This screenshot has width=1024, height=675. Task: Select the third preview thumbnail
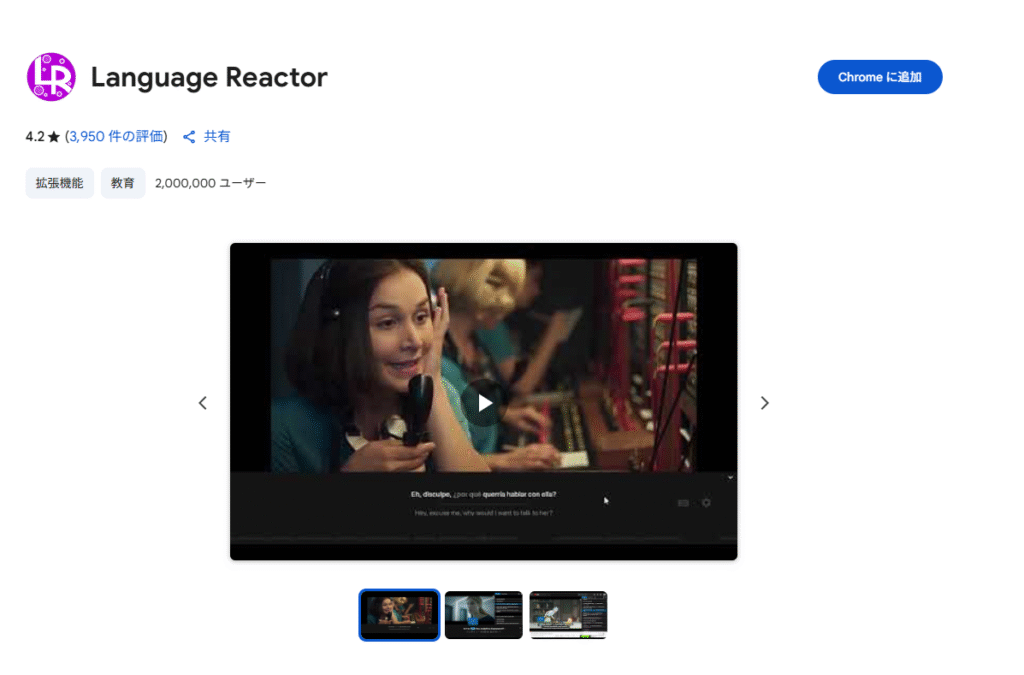coord(568,615)
